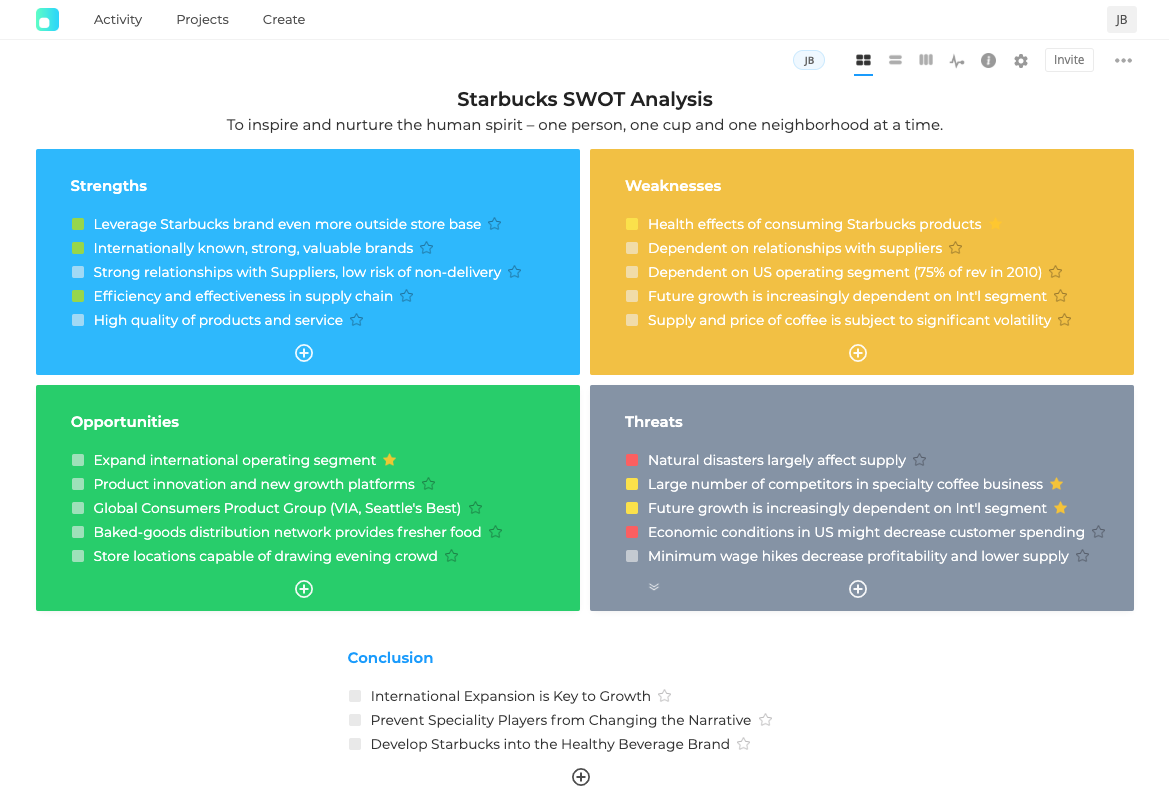This screenshot has width=1169, height=810.
Task: Star 'High quality of products and service'
Action: pyautogui.click(x=356, y=320)
